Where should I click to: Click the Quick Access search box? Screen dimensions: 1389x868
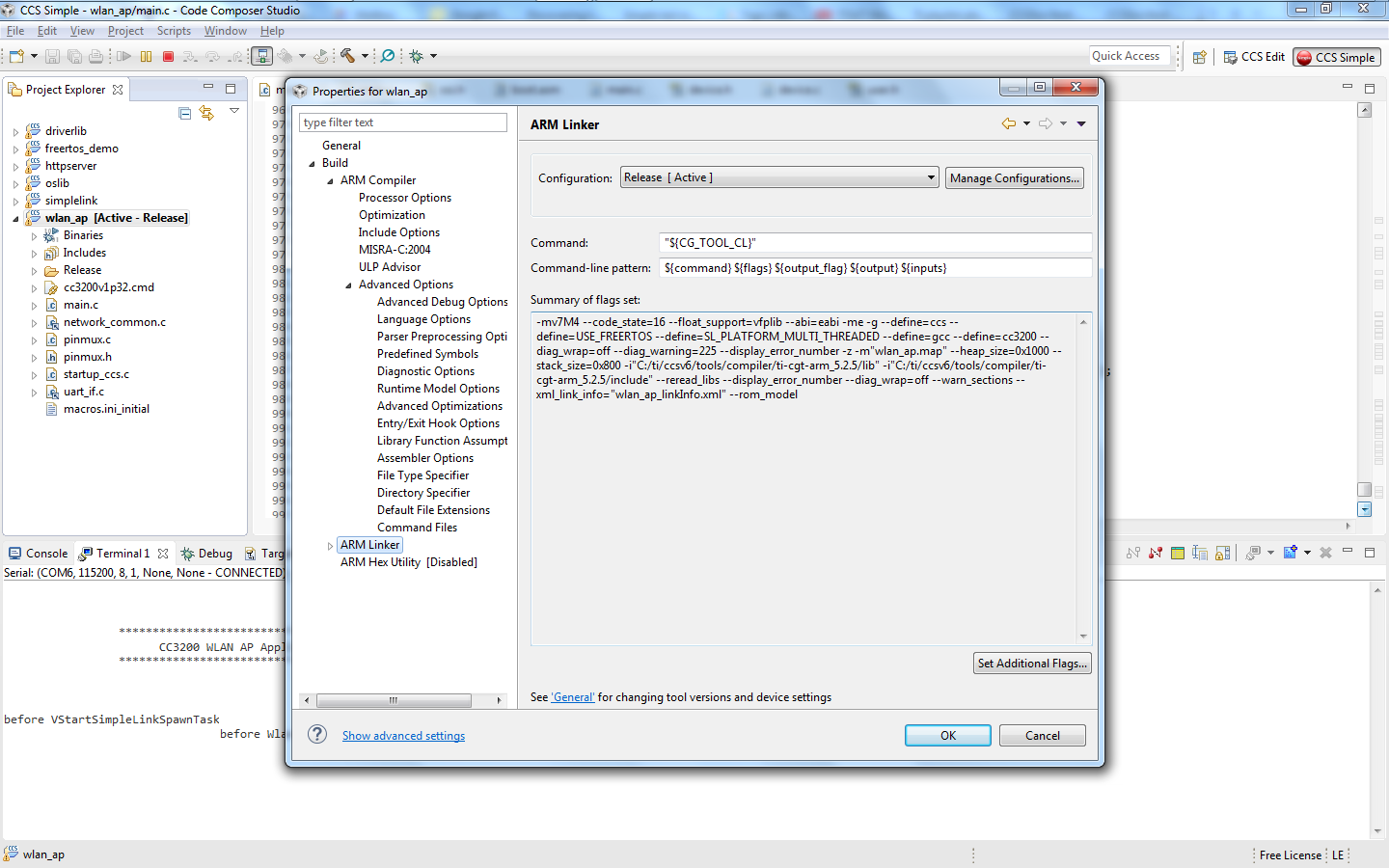tap(1130, 56)
